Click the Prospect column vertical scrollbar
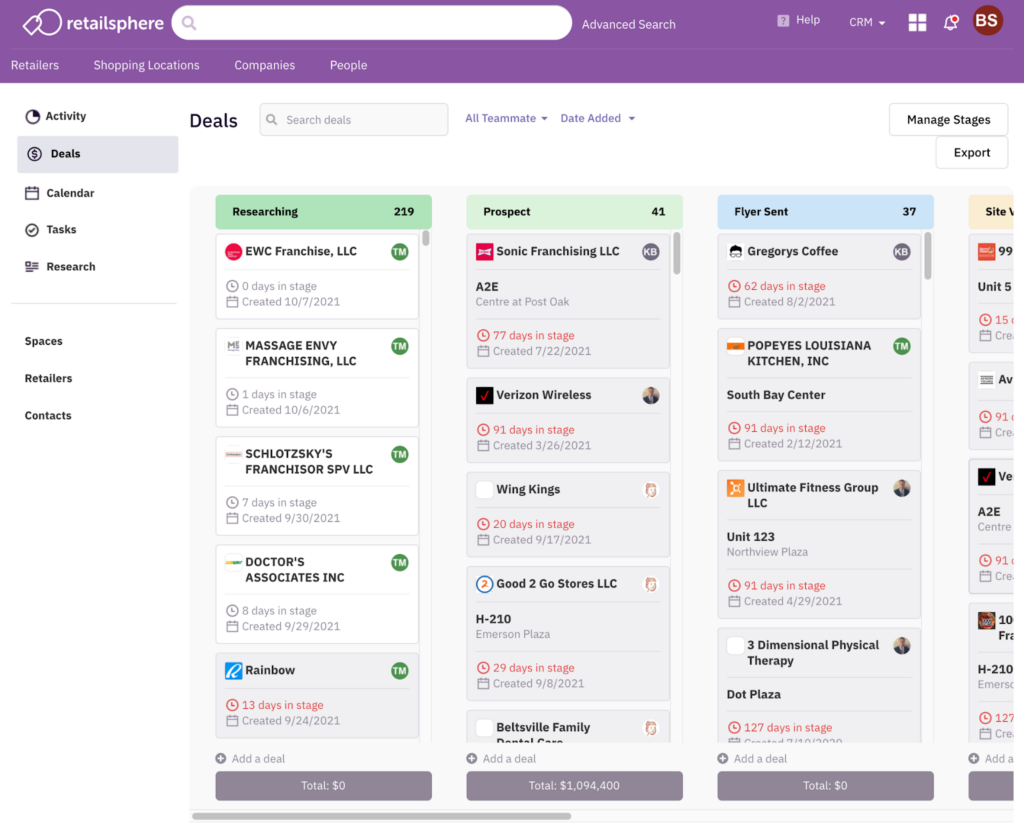Viewport: 1024px width, 826px height. click(x=677, y=253)
